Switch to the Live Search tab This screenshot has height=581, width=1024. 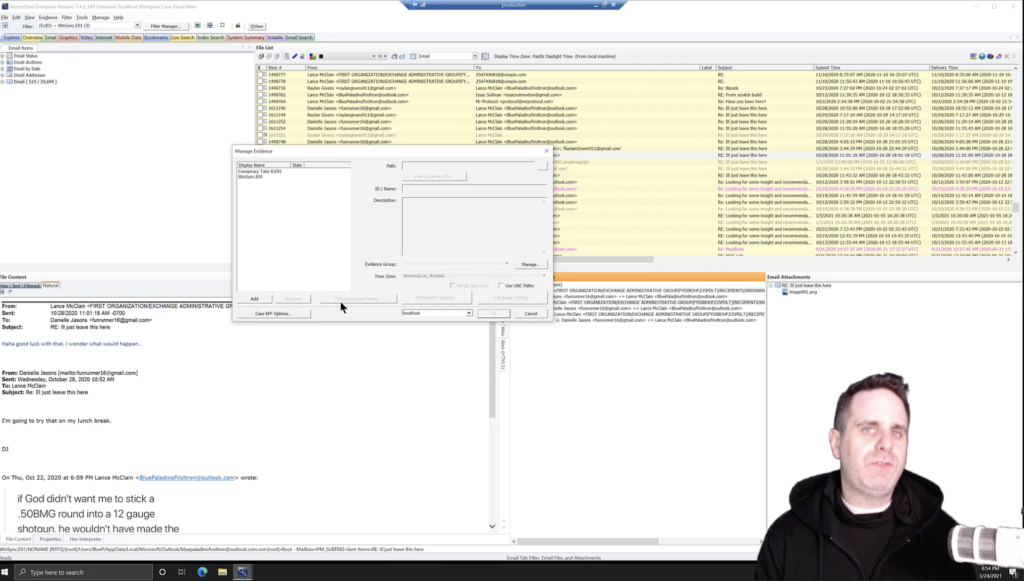[183, 38]
